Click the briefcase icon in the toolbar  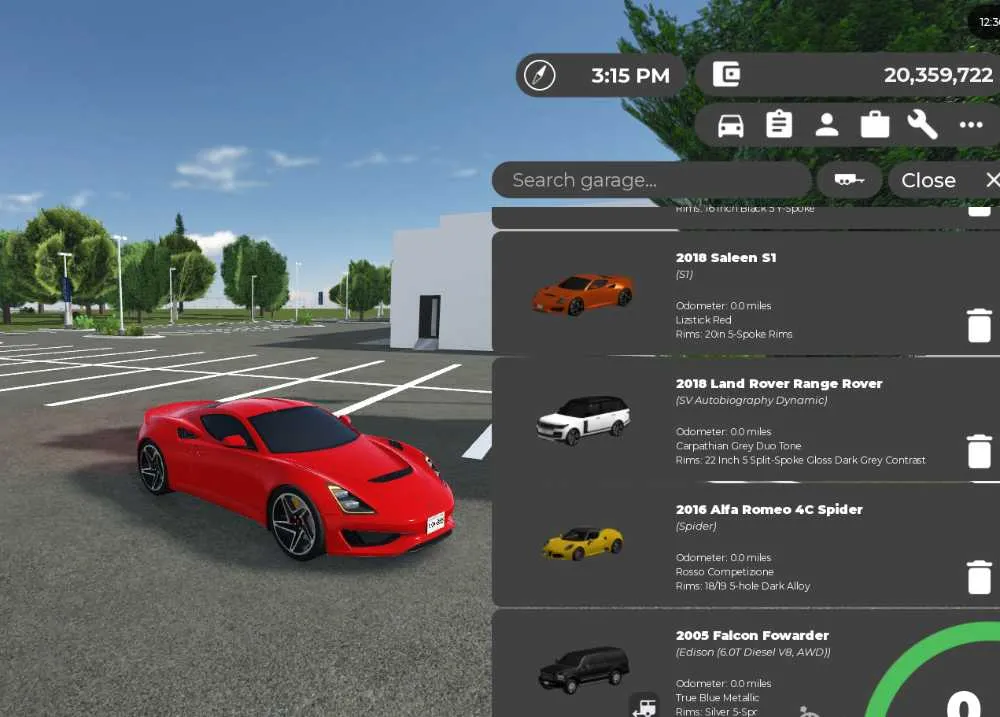874,125
